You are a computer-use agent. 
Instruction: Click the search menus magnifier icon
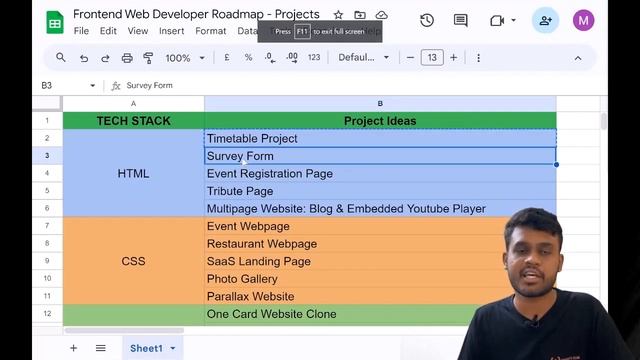click(x=61, y=58)
